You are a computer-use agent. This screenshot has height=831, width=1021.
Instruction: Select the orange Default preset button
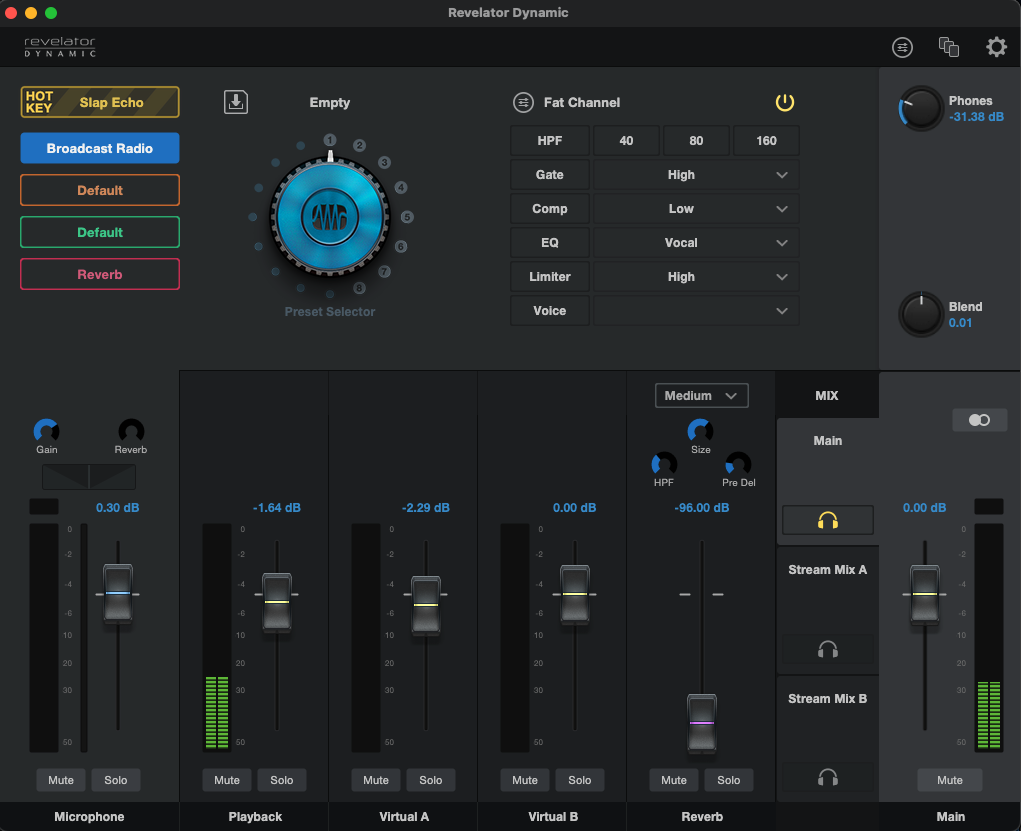100,190
